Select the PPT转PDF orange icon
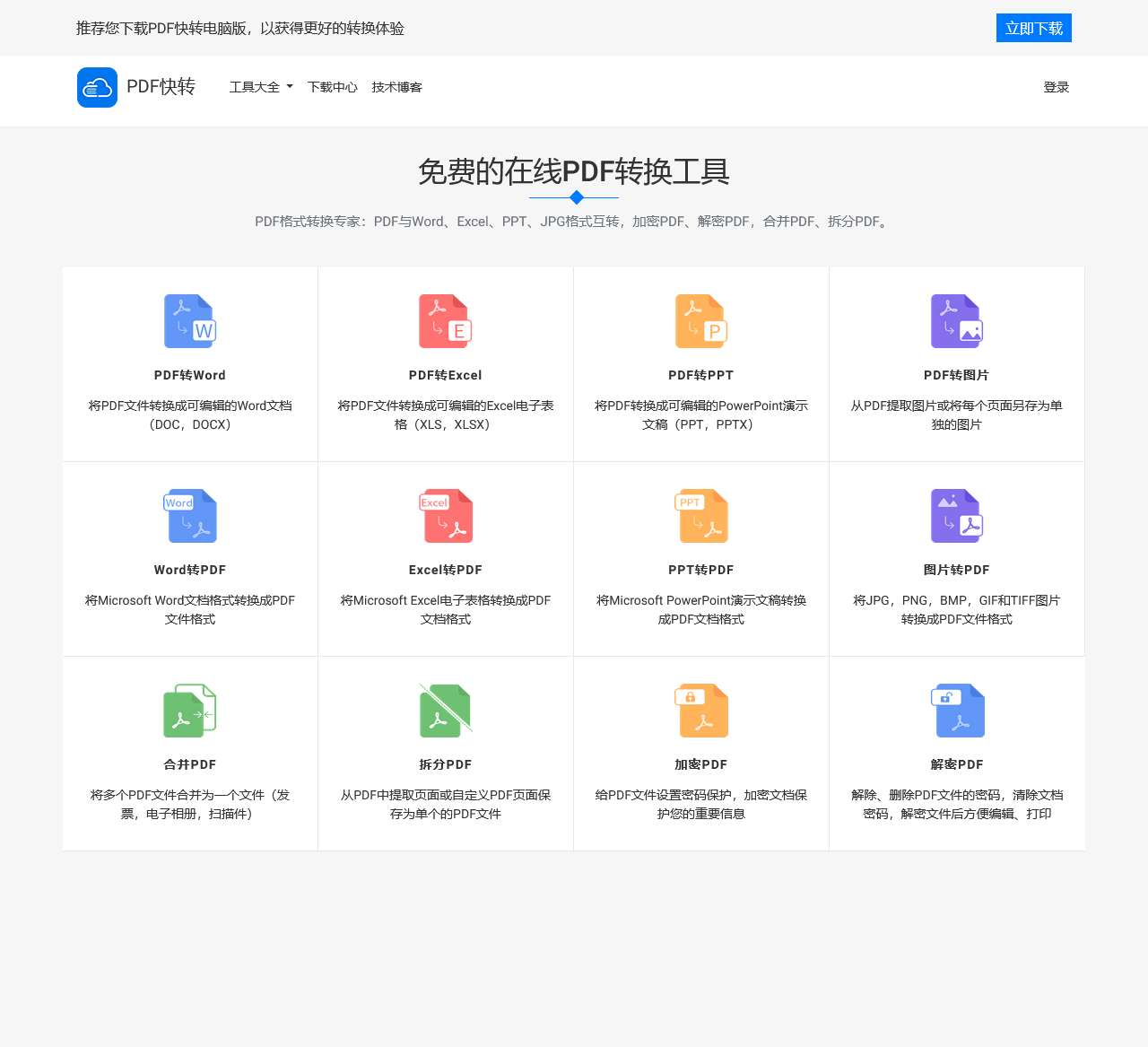 (700, 516)
